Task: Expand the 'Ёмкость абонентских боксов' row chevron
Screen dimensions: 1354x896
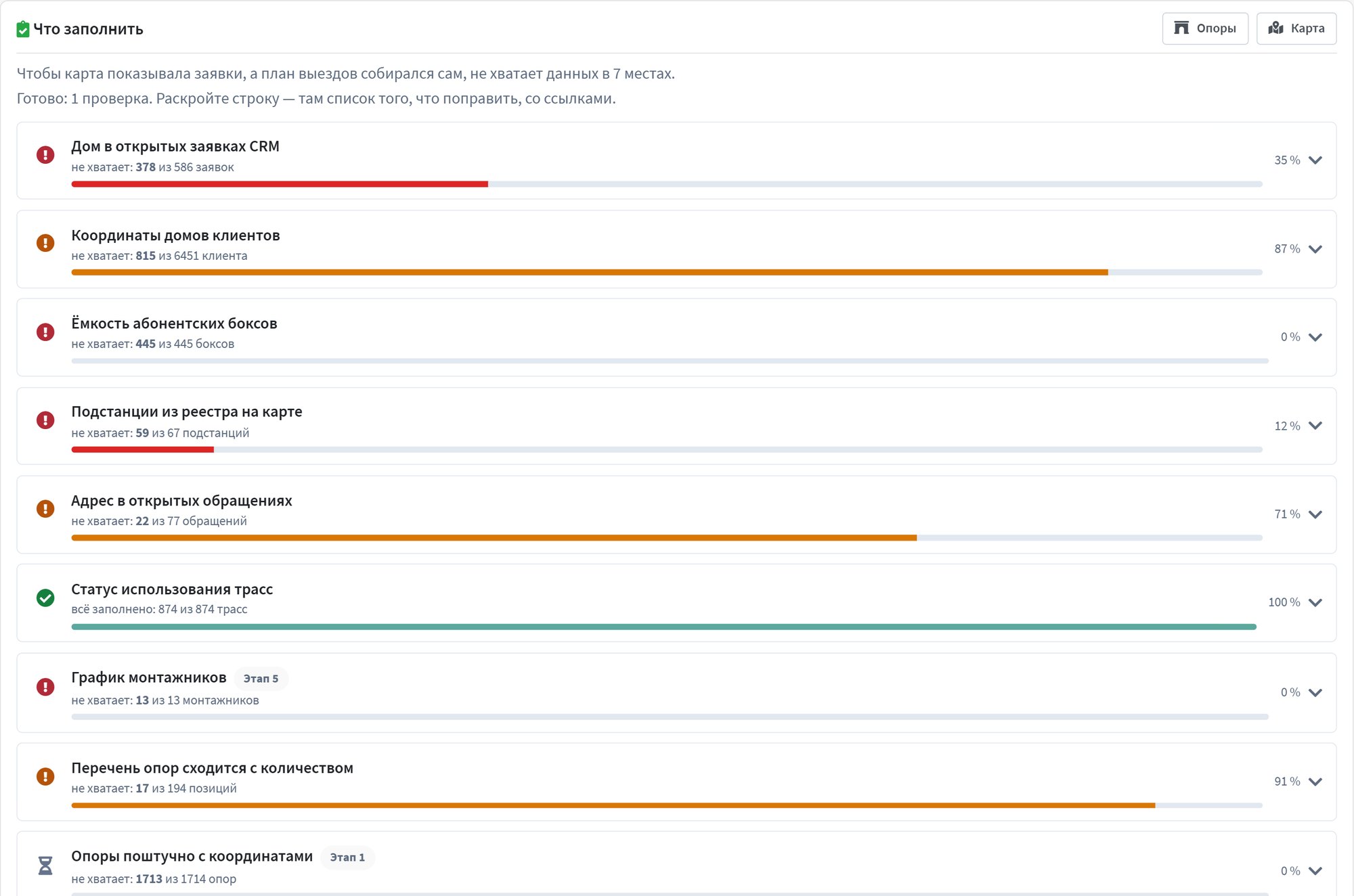Action: click(1315, 337)
